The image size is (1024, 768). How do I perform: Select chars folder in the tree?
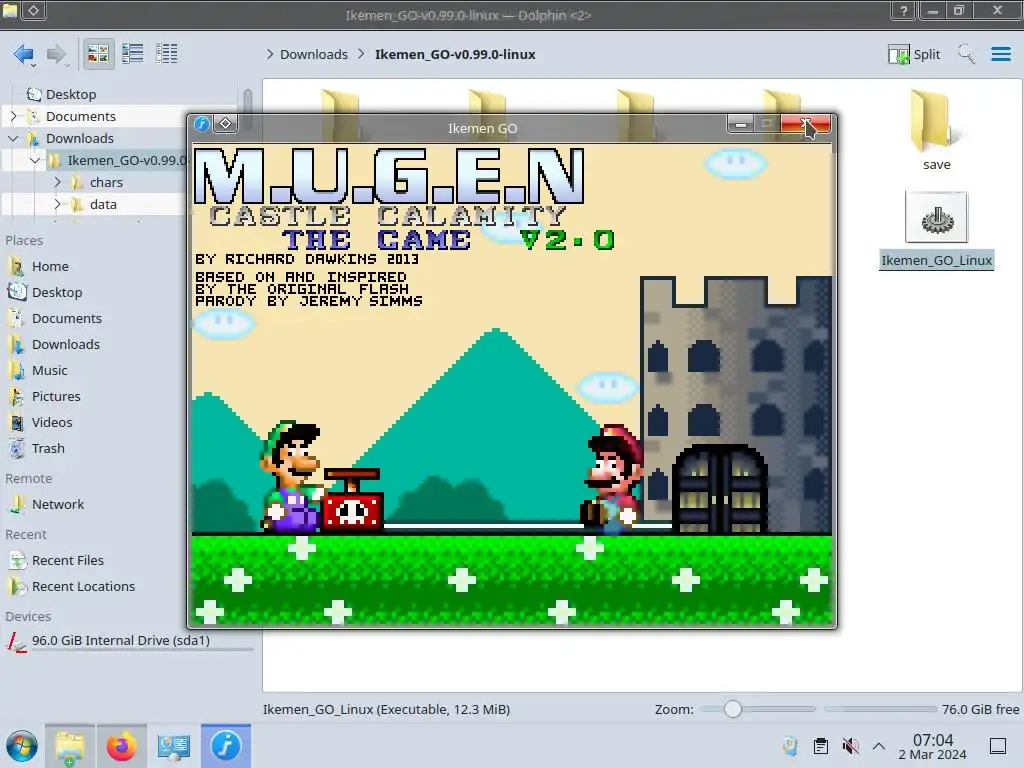pos(106,182)
